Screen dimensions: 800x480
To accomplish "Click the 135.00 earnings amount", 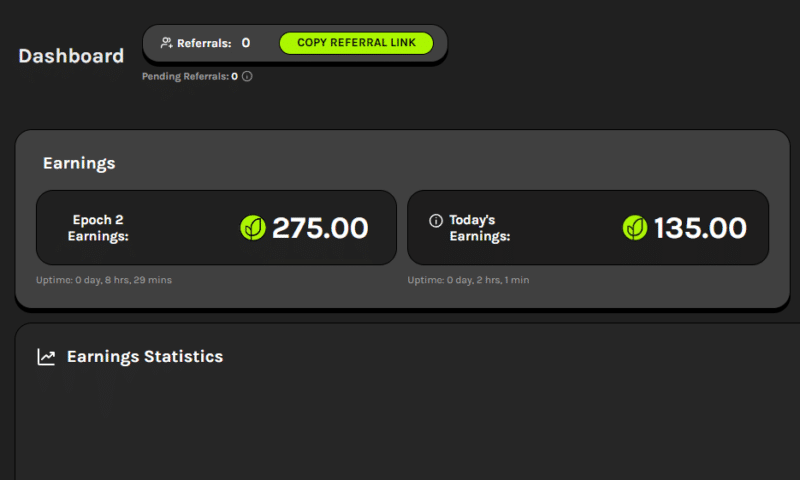I will coord(700,228).
